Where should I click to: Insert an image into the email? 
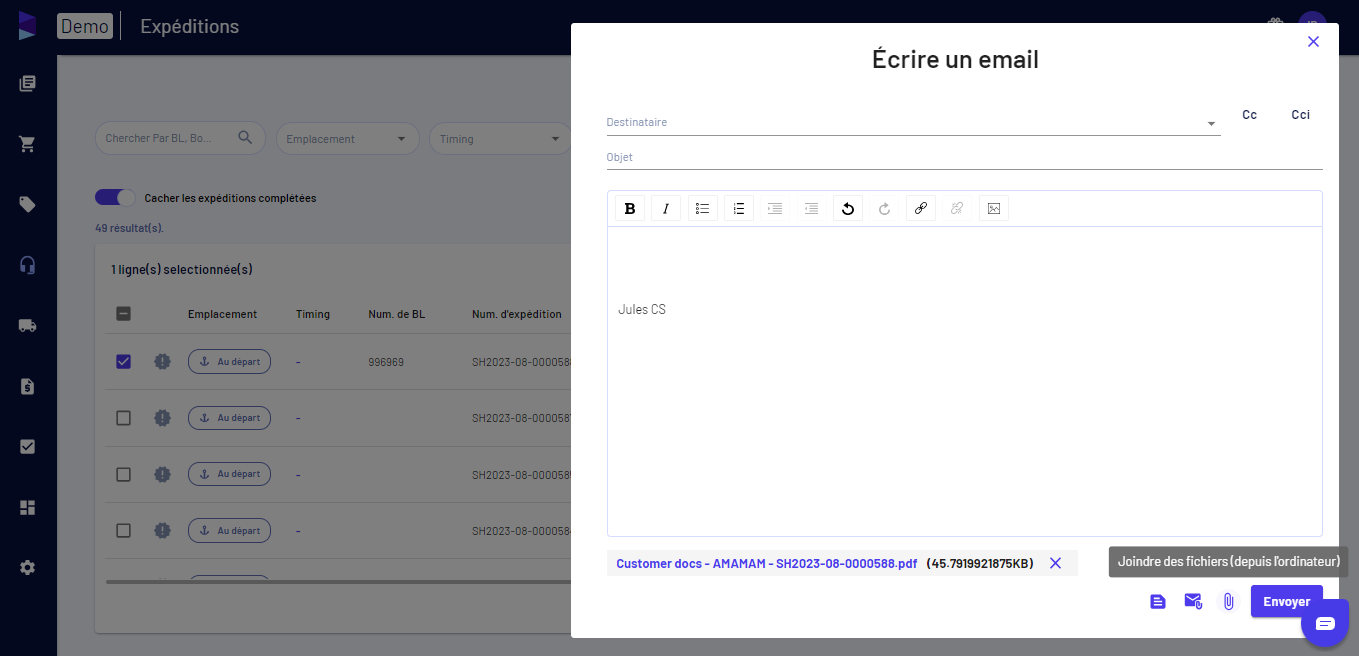coord(994,209)
